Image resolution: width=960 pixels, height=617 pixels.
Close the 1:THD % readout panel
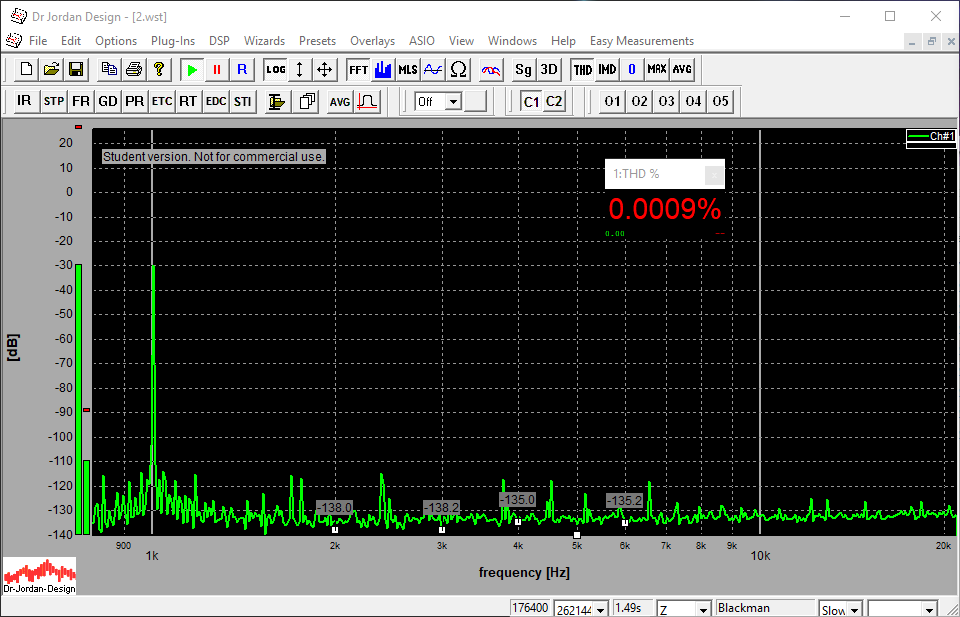click(714, 175)
